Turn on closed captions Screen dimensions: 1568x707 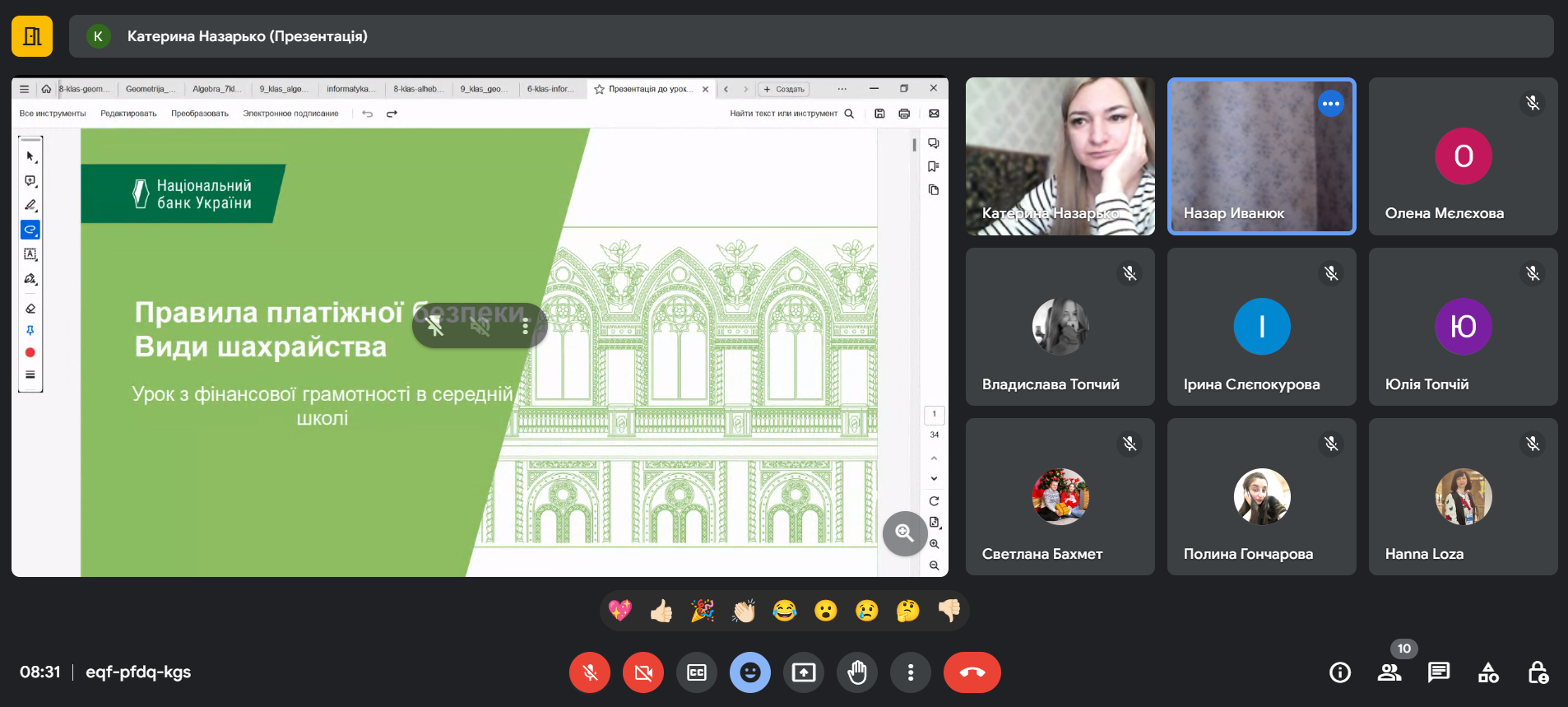click(x=697, y=672)
